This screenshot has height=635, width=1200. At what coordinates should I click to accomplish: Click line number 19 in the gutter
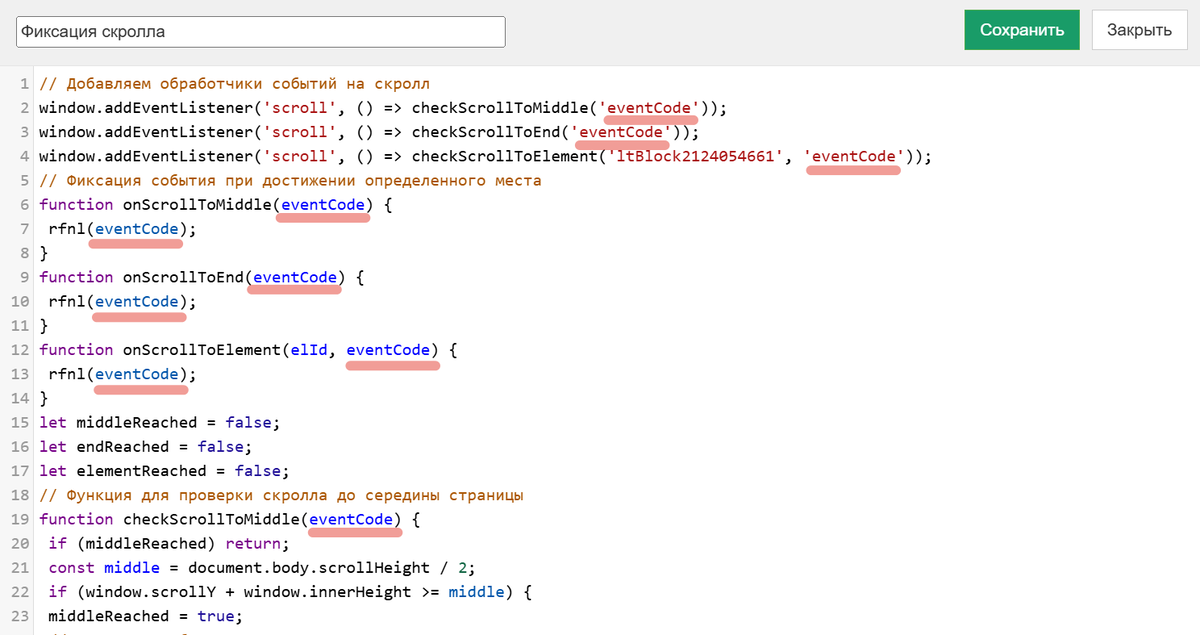tap(20, 519)
